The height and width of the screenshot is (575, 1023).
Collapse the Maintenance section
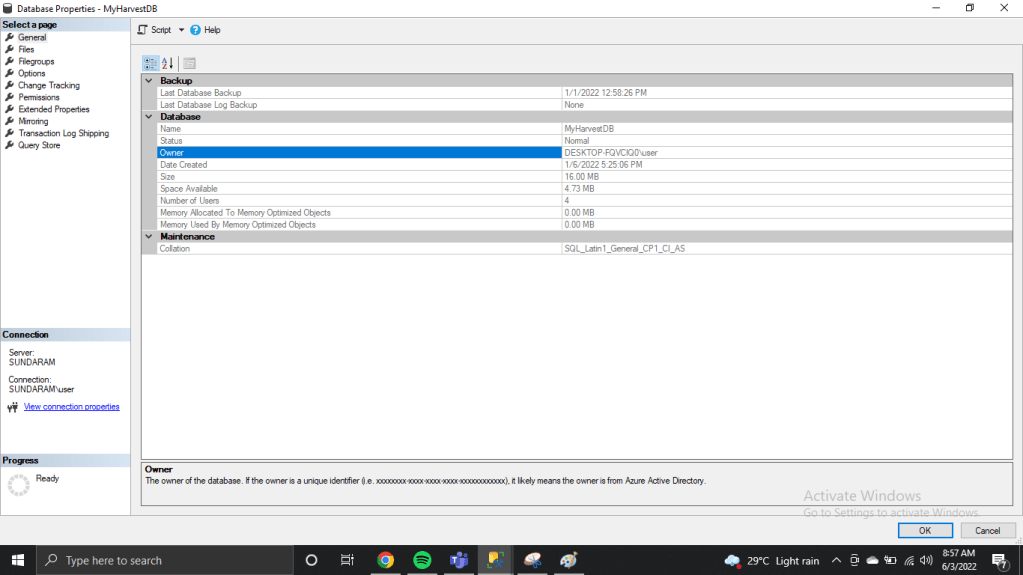[x=149, y=237]
